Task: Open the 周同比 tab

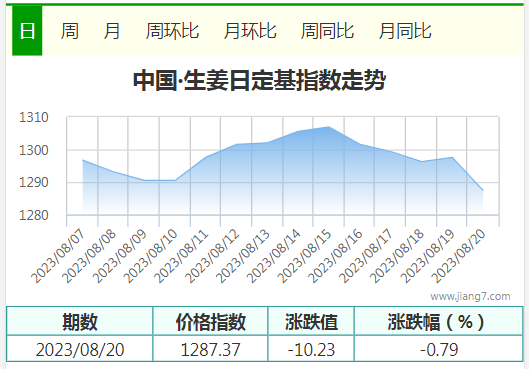Action: 327,31
